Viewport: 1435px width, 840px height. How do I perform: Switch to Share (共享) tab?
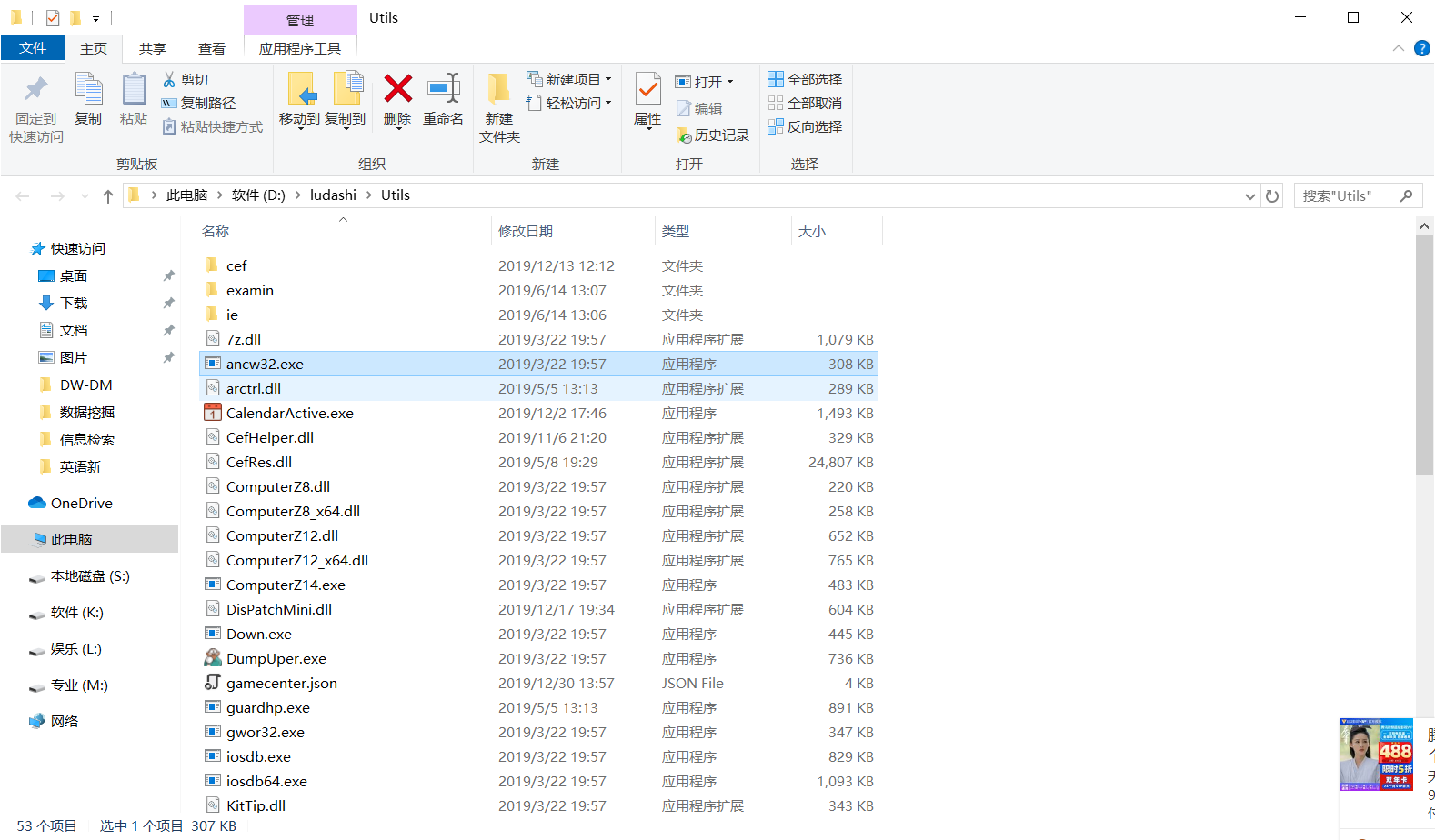coord(153,48)
